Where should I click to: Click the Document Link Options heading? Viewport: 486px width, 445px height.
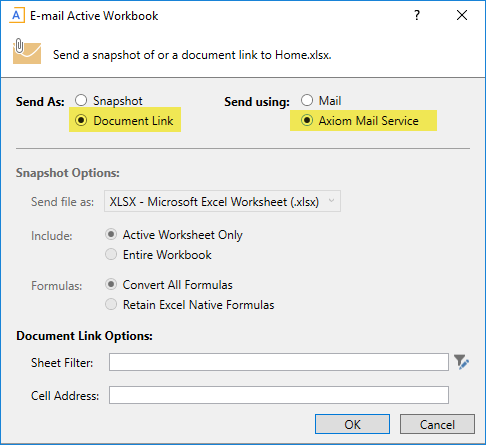(84, 336)
